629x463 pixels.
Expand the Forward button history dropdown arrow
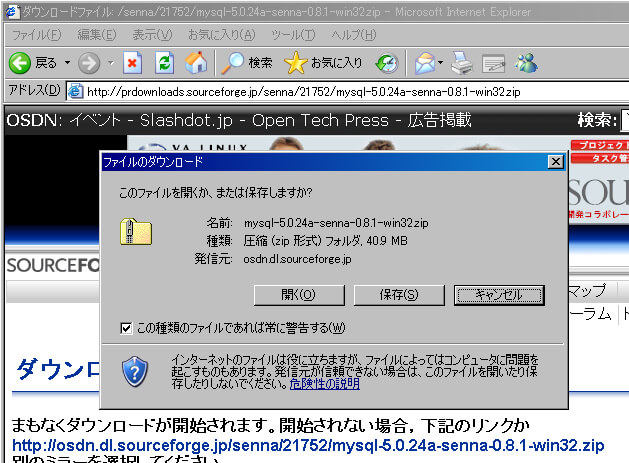click(109, 63)
